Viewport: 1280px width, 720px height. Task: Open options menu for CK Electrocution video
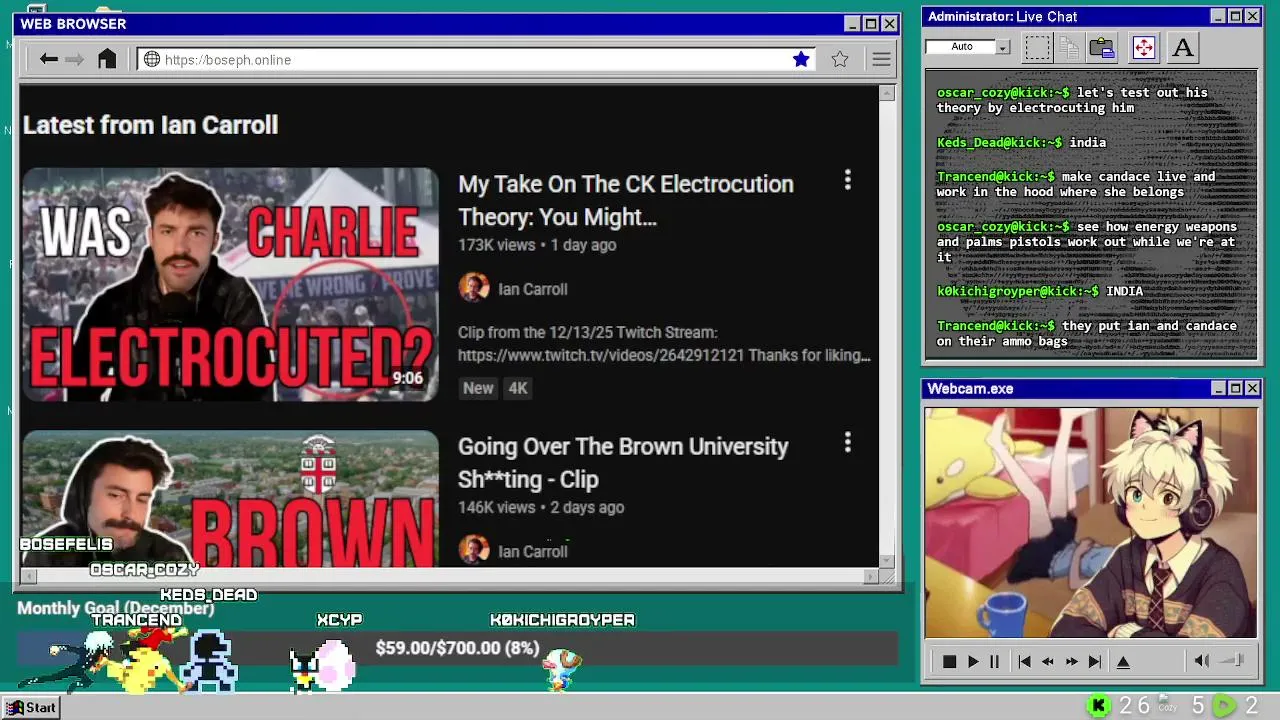point(847,180)
